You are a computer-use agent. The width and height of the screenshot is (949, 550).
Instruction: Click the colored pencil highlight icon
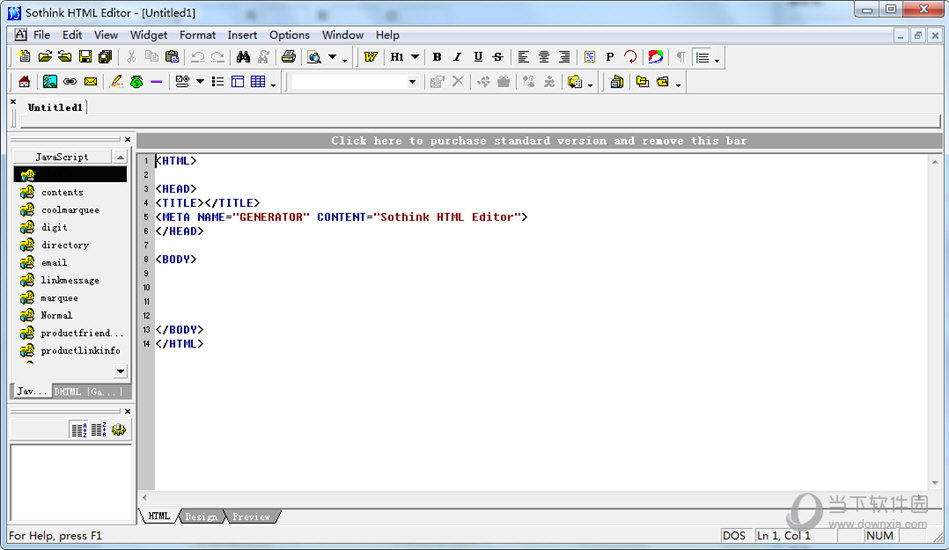[x=116, y=82]
